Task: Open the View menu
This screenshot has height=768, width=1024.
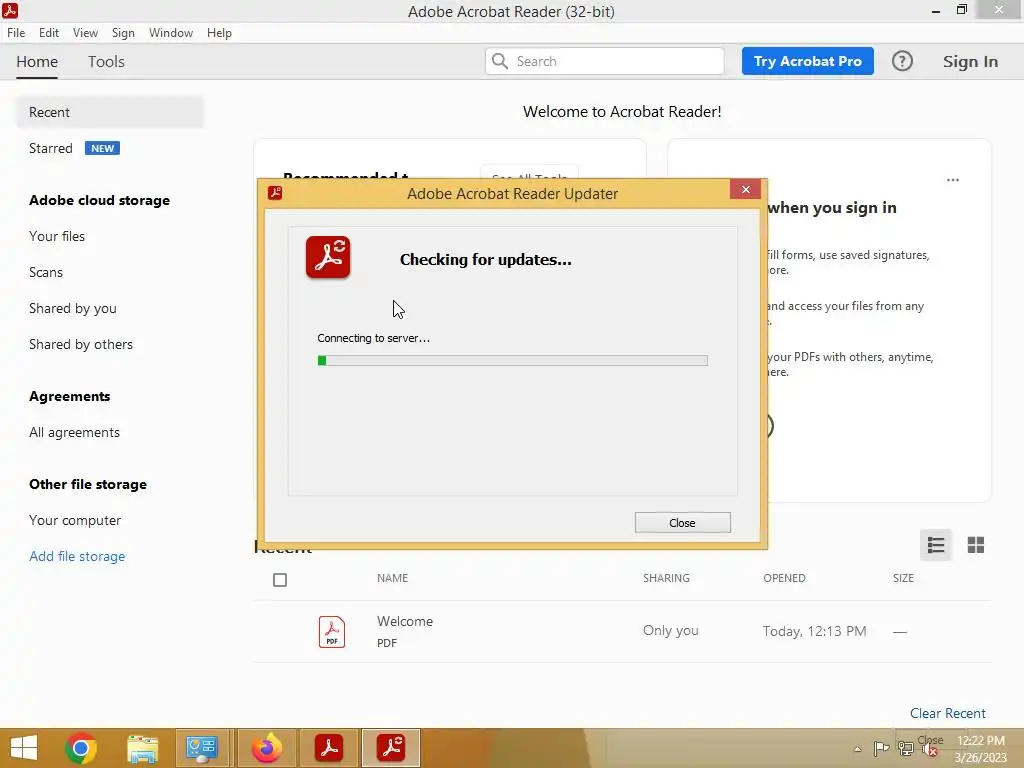Action: 86,33
